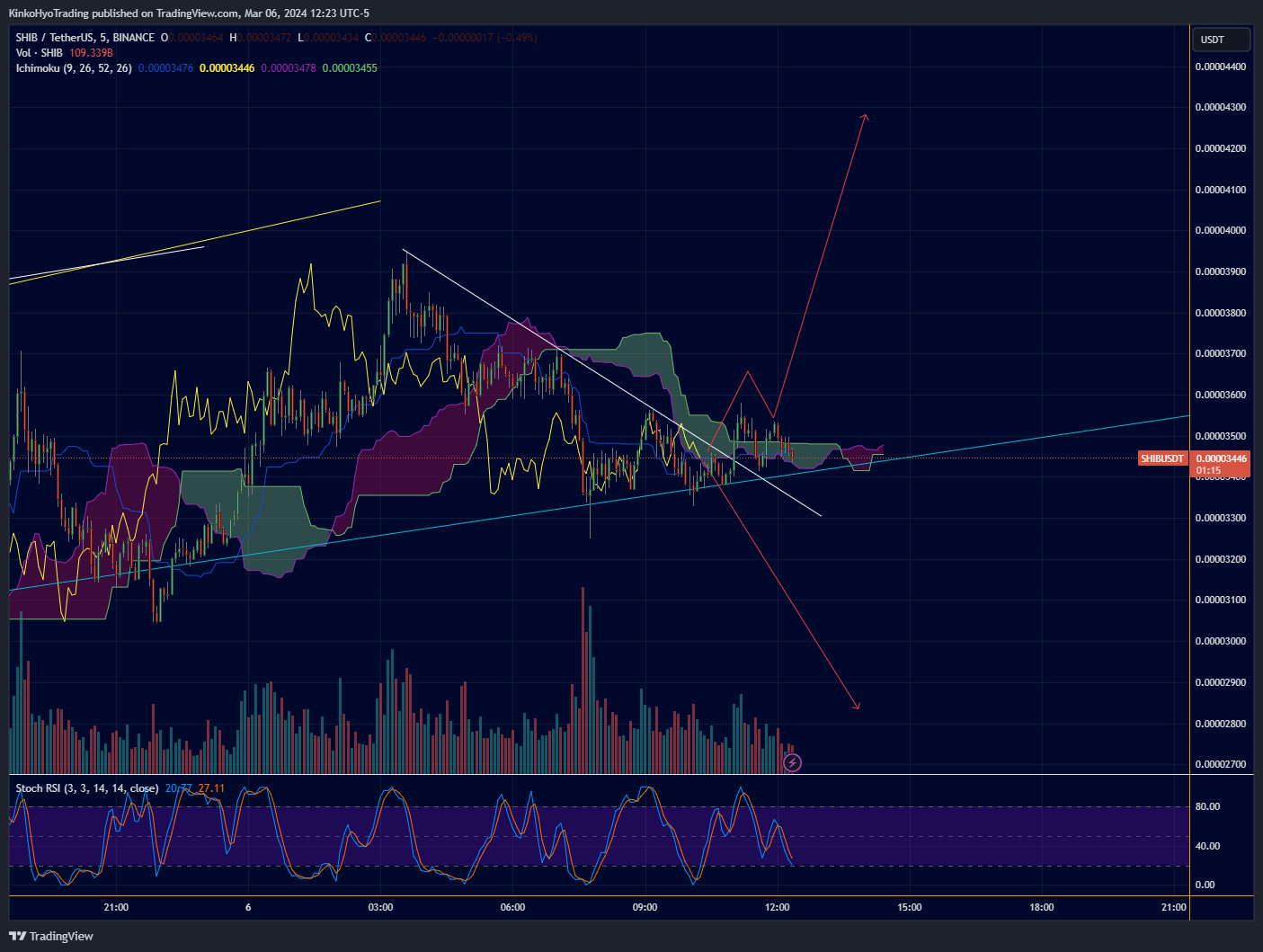The width and height of the screenshot is (1263, 952).
Task: Click the 0.00002700 price axis label
Action: coord(1221,764)
